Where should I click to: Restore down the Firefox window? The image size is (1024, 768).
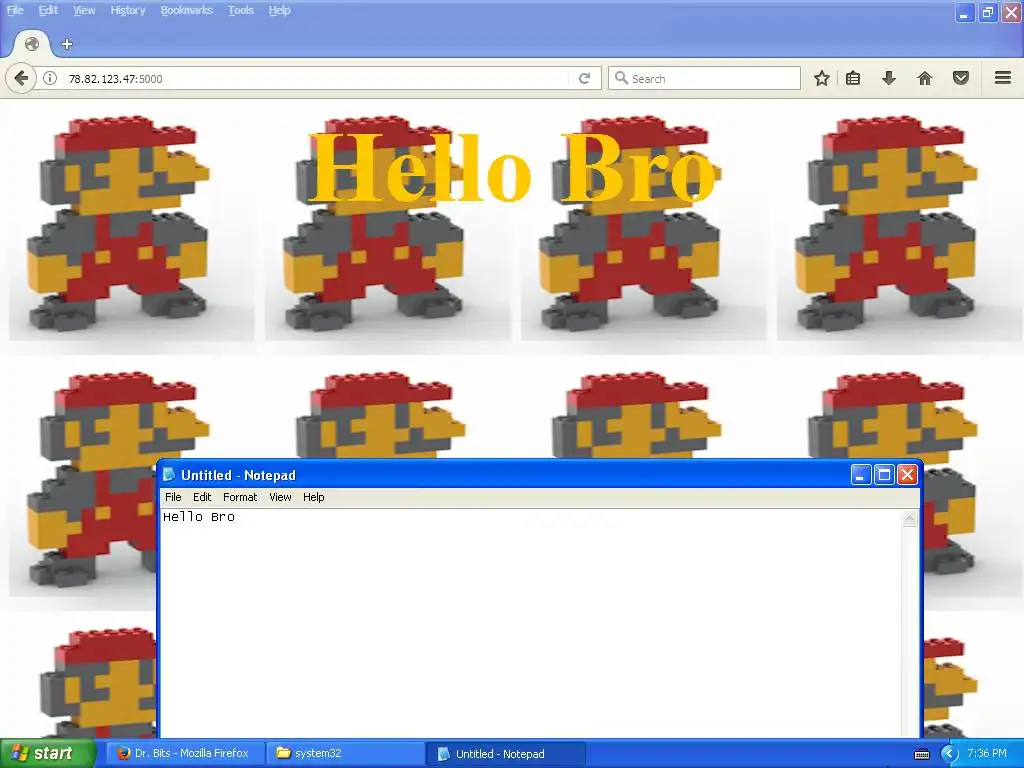pos(987,12)
